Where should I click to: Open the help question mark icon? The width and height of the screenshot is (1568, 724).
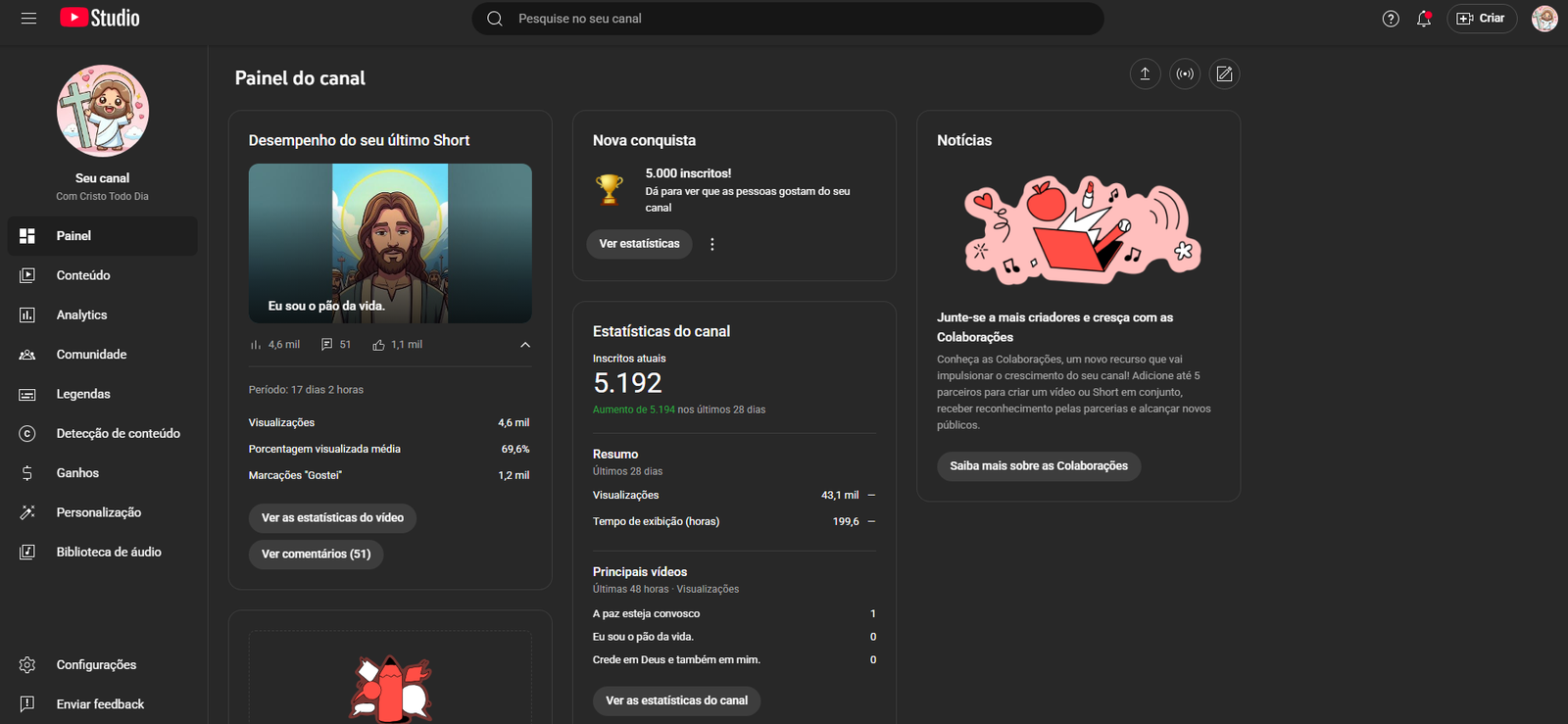pyautogui.click(x=1390, y=19)
